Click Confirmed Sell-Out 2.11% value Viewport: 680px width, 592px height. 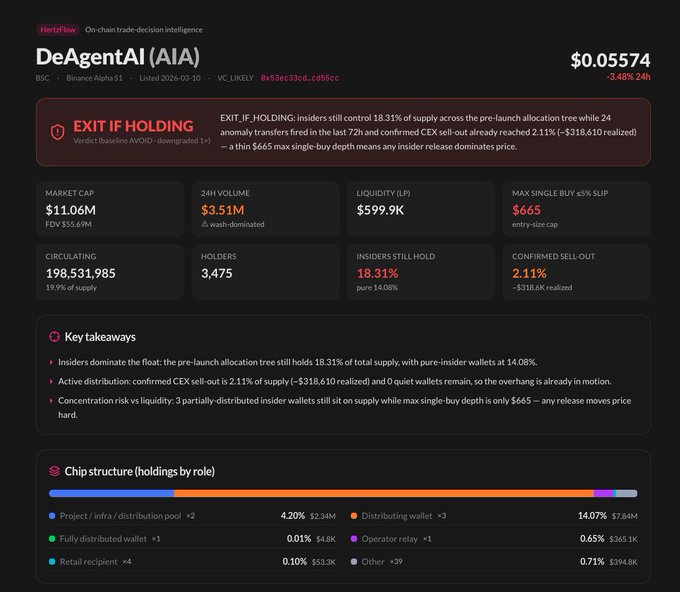coord(529,273)
